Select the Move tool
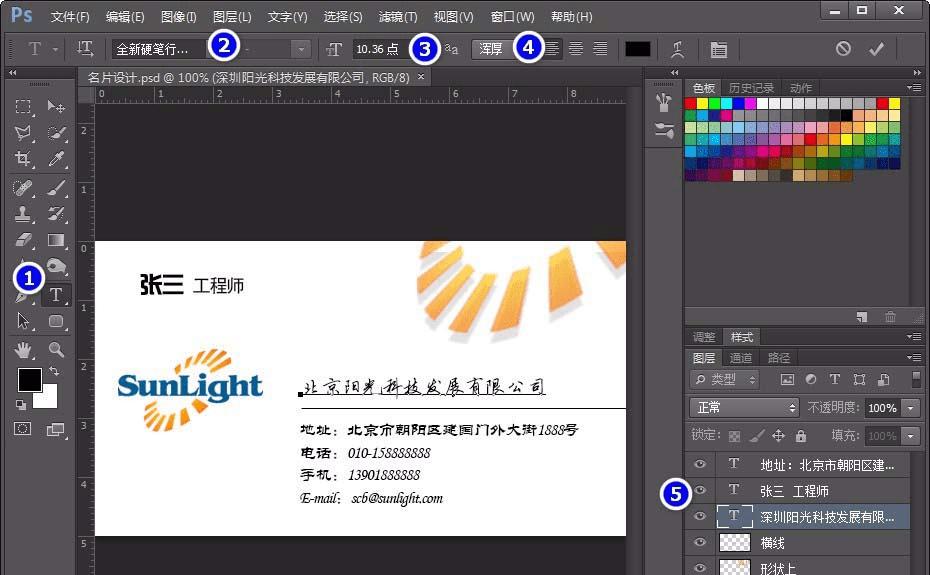Screen dimensions: 930x575 point(56,106)
